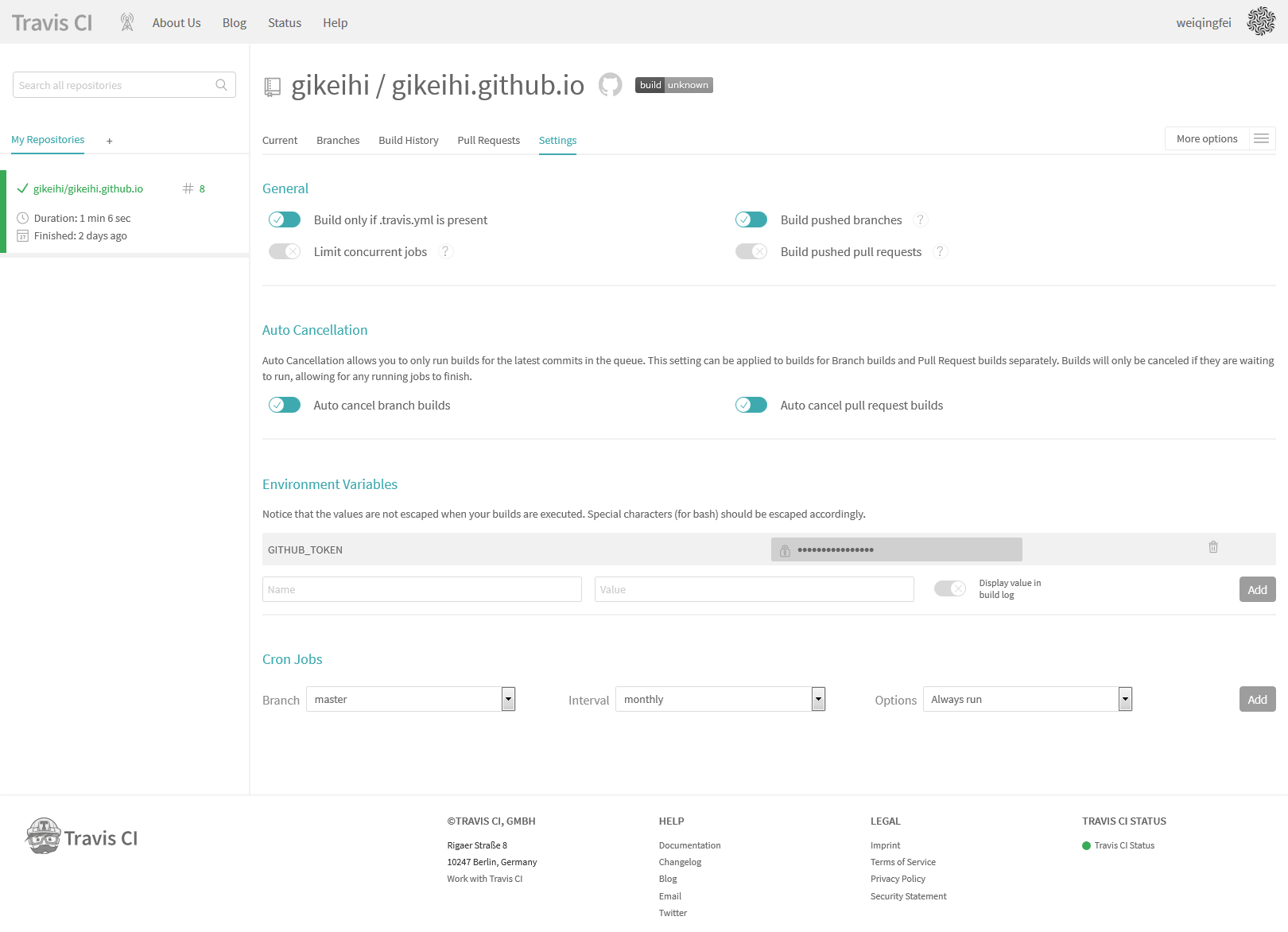Open the weiqingfei user avatar

pos(1261,22)
